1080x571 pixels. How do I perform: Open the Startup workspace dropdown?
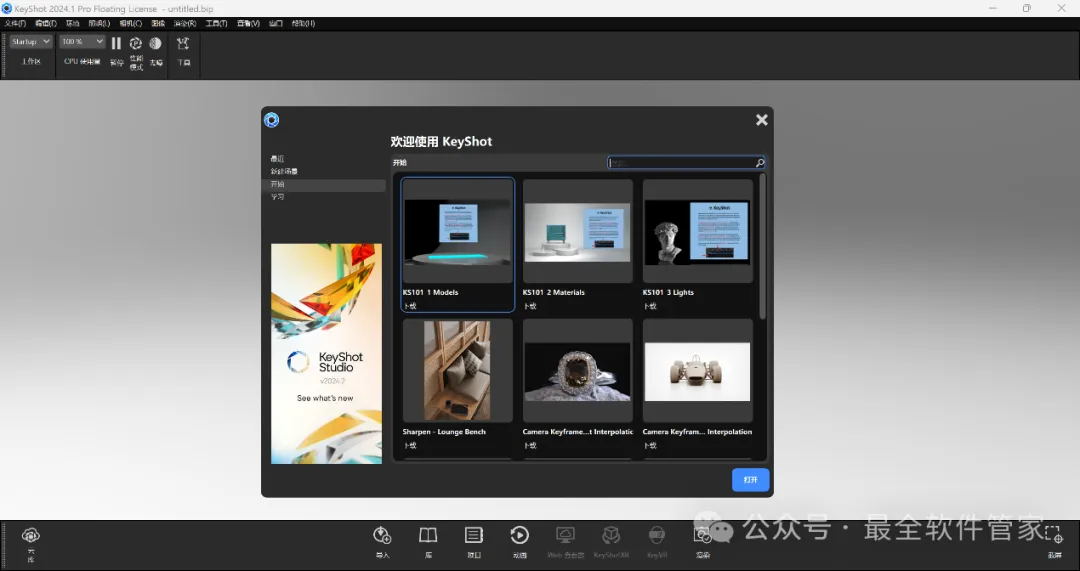[x=31, y=42]
